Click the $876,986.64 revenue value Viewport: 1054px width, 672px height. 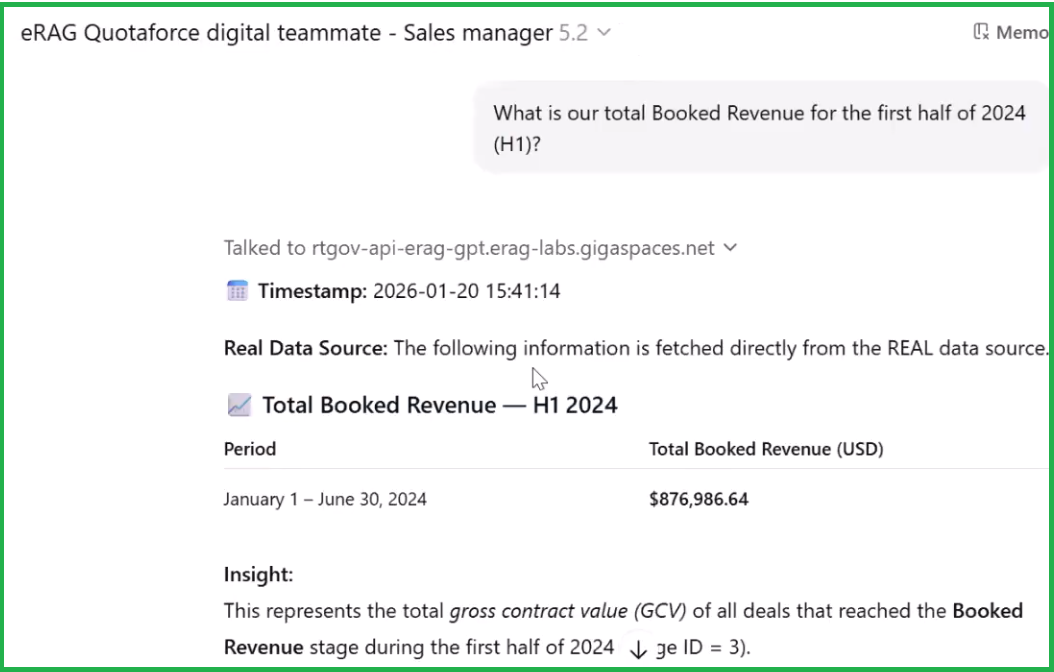coord(698,499)
